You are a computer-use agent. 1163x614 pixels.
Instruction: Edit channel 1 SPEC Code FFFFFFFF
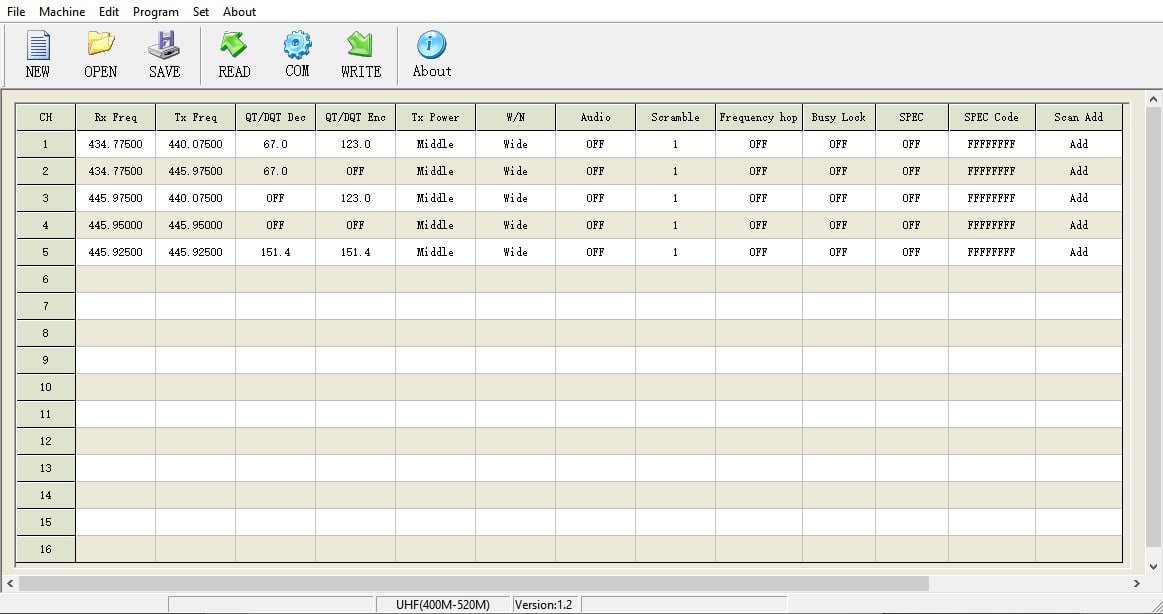pos(991,145)
